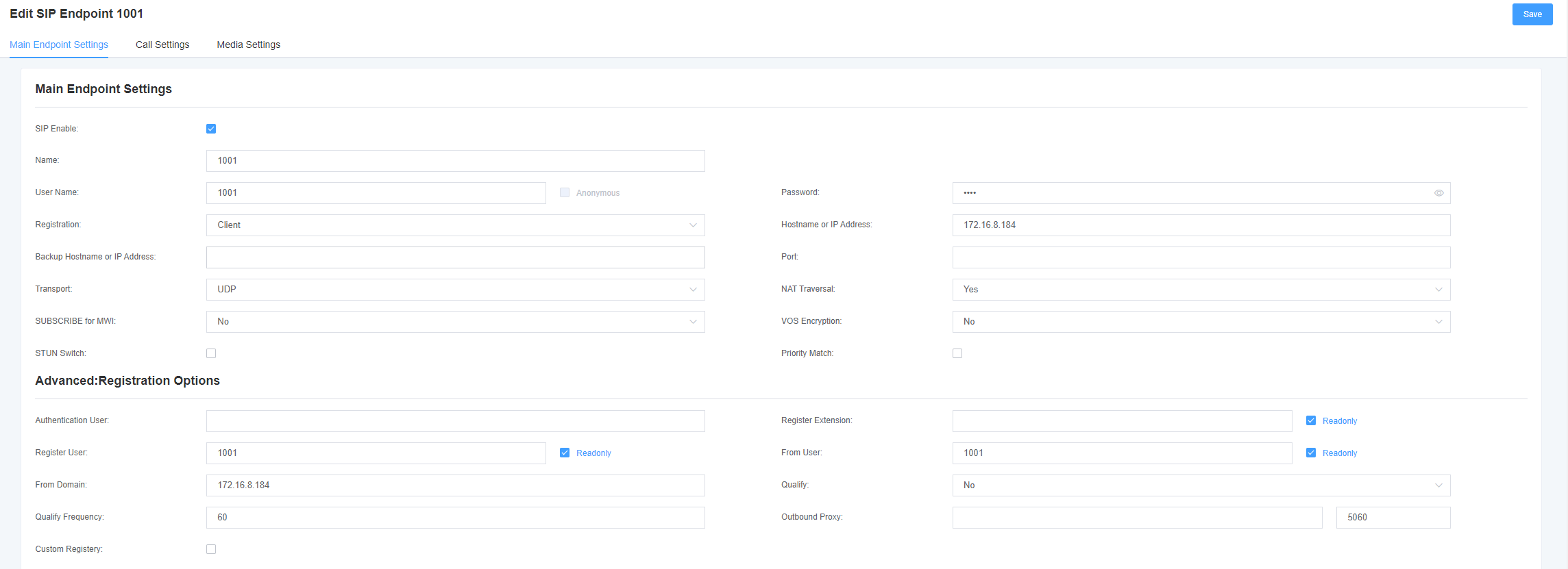Click the Edit SIP Endpoint 1001 title

coord(76,14)
